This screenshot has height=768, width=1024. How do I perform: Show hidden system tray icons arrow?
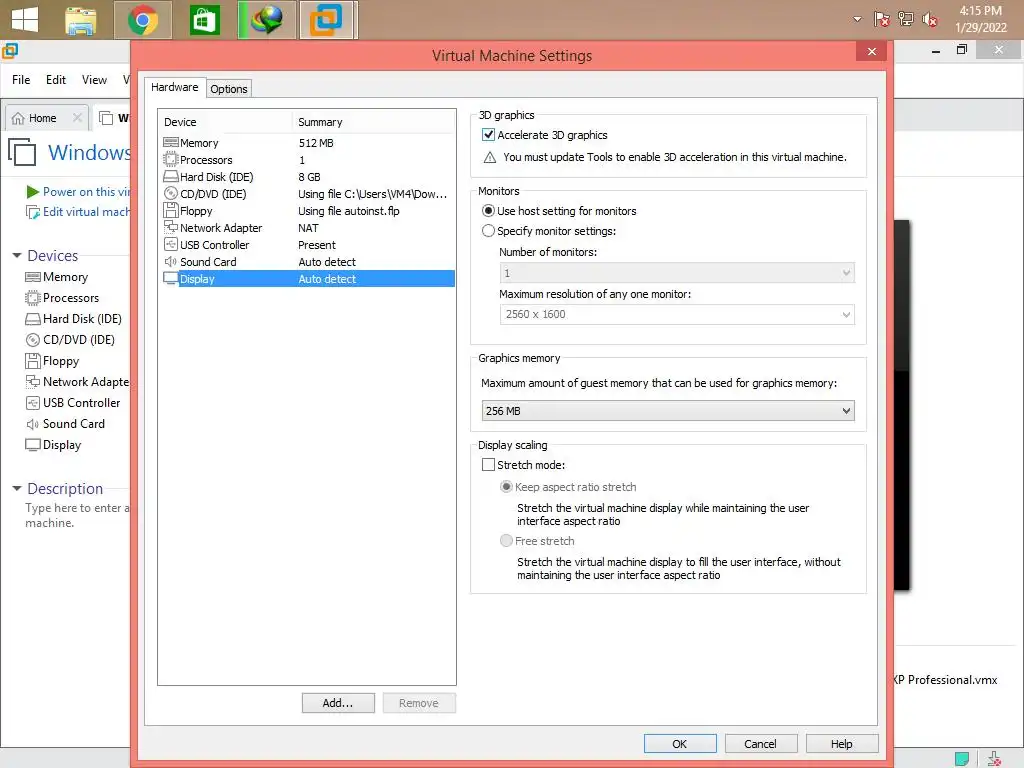[x=857, y=20]
